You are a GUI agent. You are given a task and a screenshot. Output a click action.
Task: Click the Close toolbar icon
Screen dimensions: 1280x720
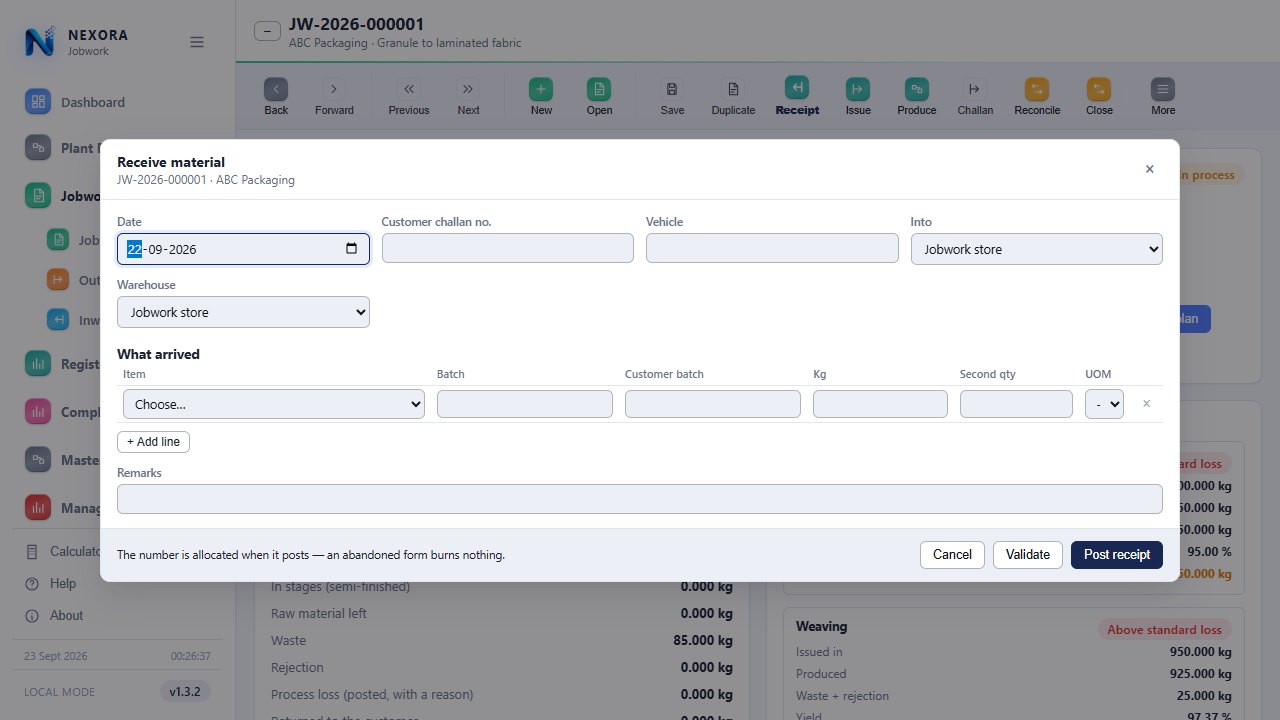coord(1099,89)
